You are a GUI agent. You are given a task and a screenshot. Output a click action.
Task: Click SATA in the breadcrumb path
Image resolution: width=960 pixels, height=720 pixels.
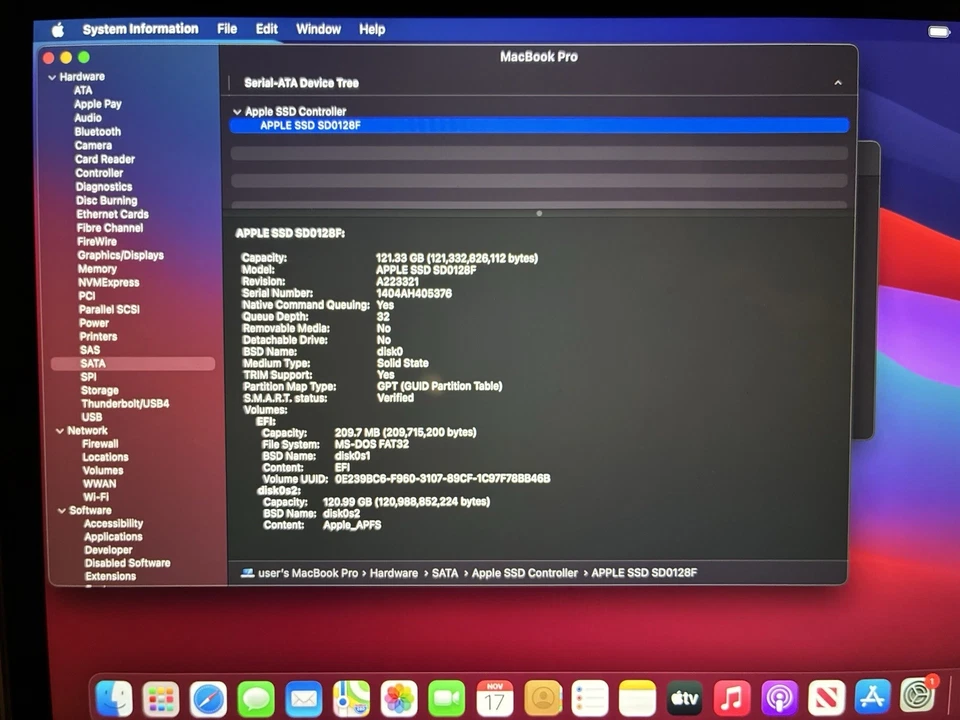(x=445, y=573)
